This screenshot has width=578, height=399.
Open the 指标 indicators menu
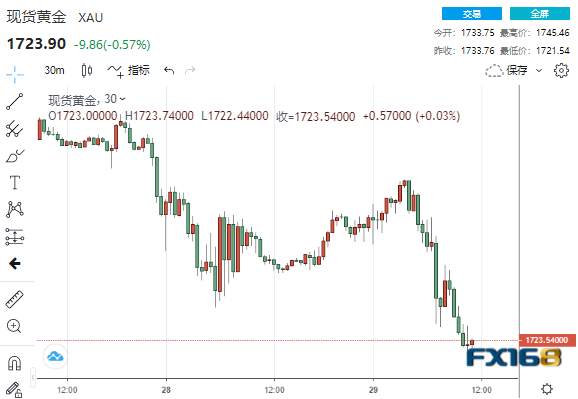click(x=129, y=70)
